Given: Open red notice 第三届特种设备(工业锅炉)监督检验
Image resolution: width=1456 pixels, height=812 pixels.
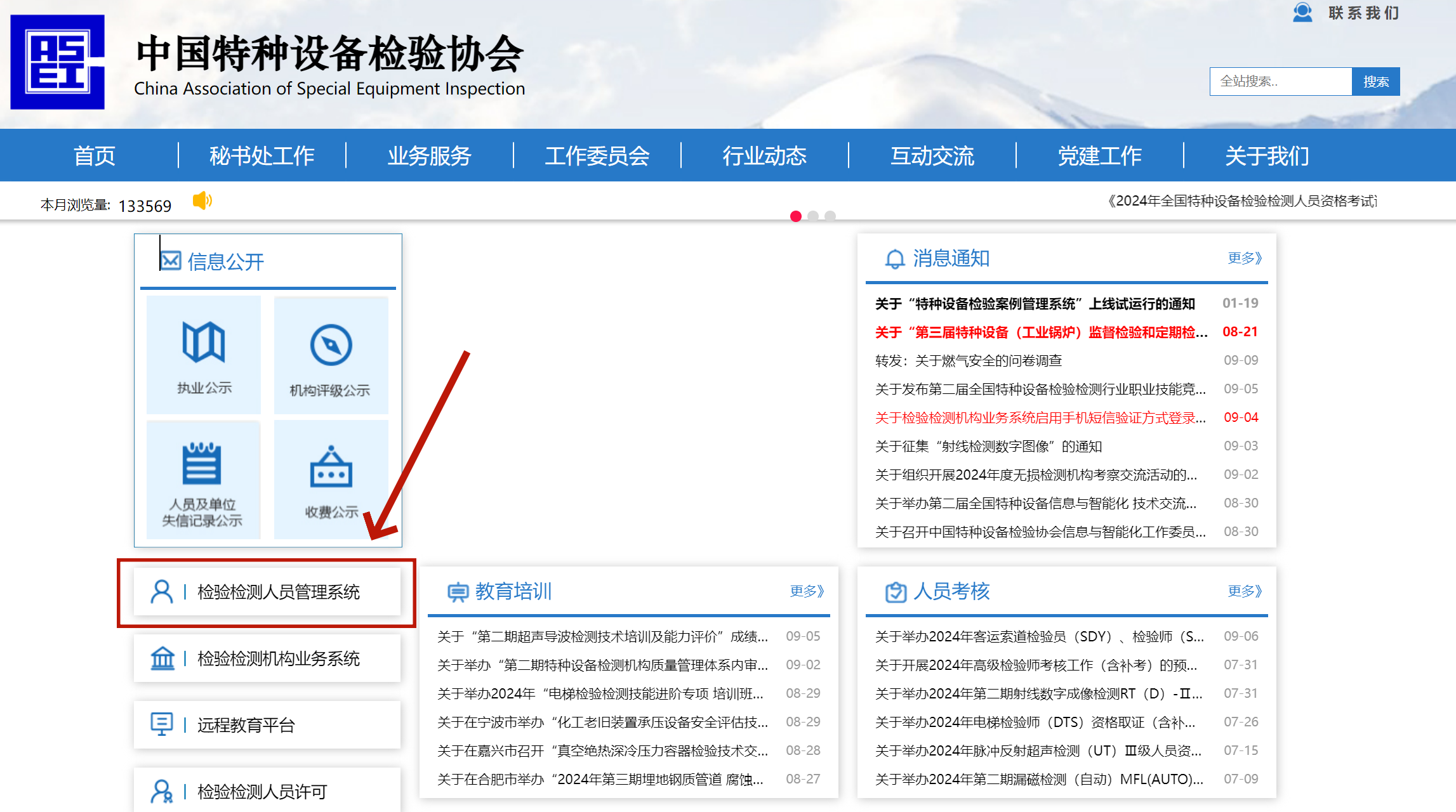Looking at the screenshot, I should [1041, 332].
